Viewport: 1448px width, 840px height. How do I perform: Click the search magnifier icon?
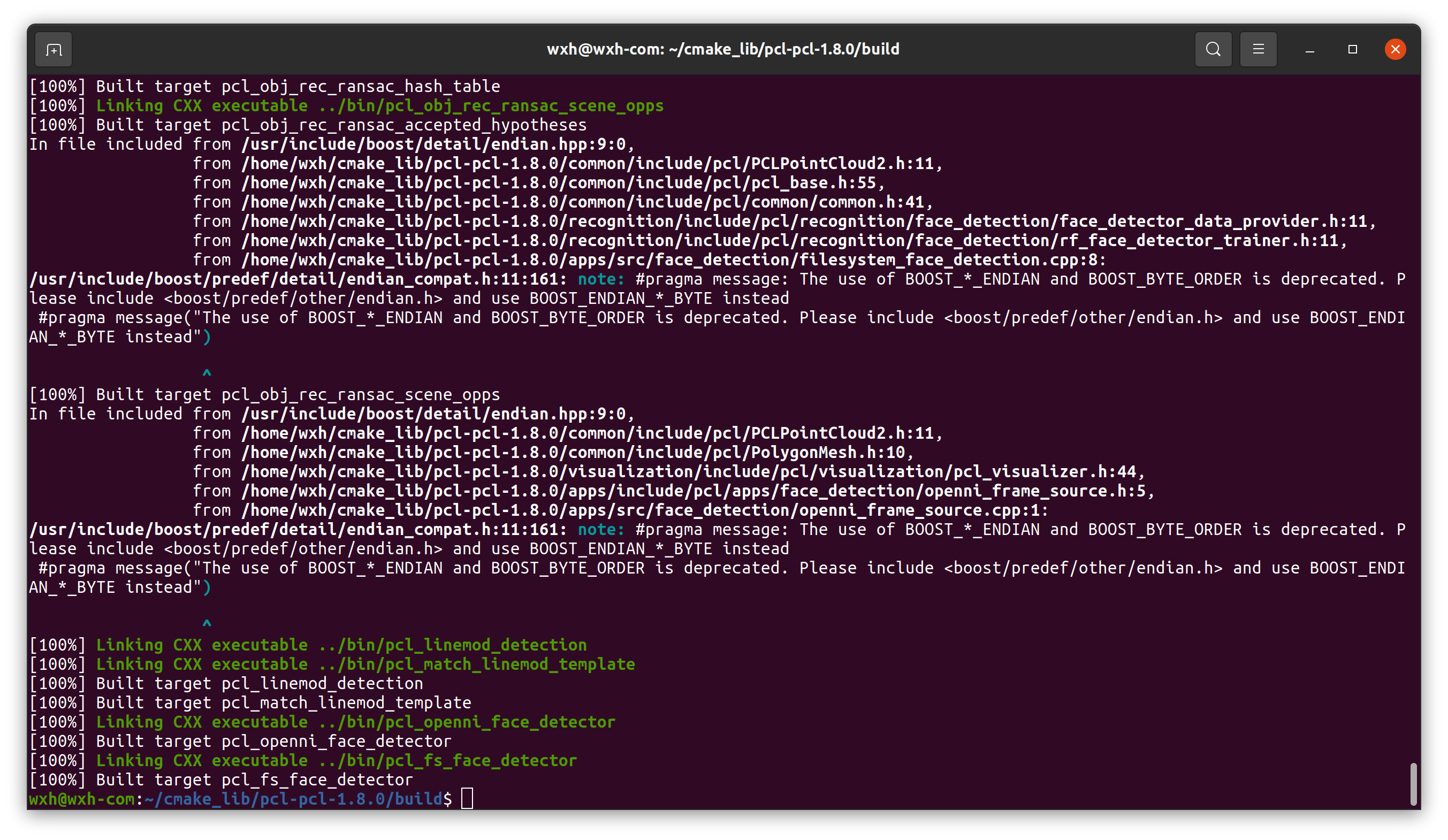[x=1213, y=49]
